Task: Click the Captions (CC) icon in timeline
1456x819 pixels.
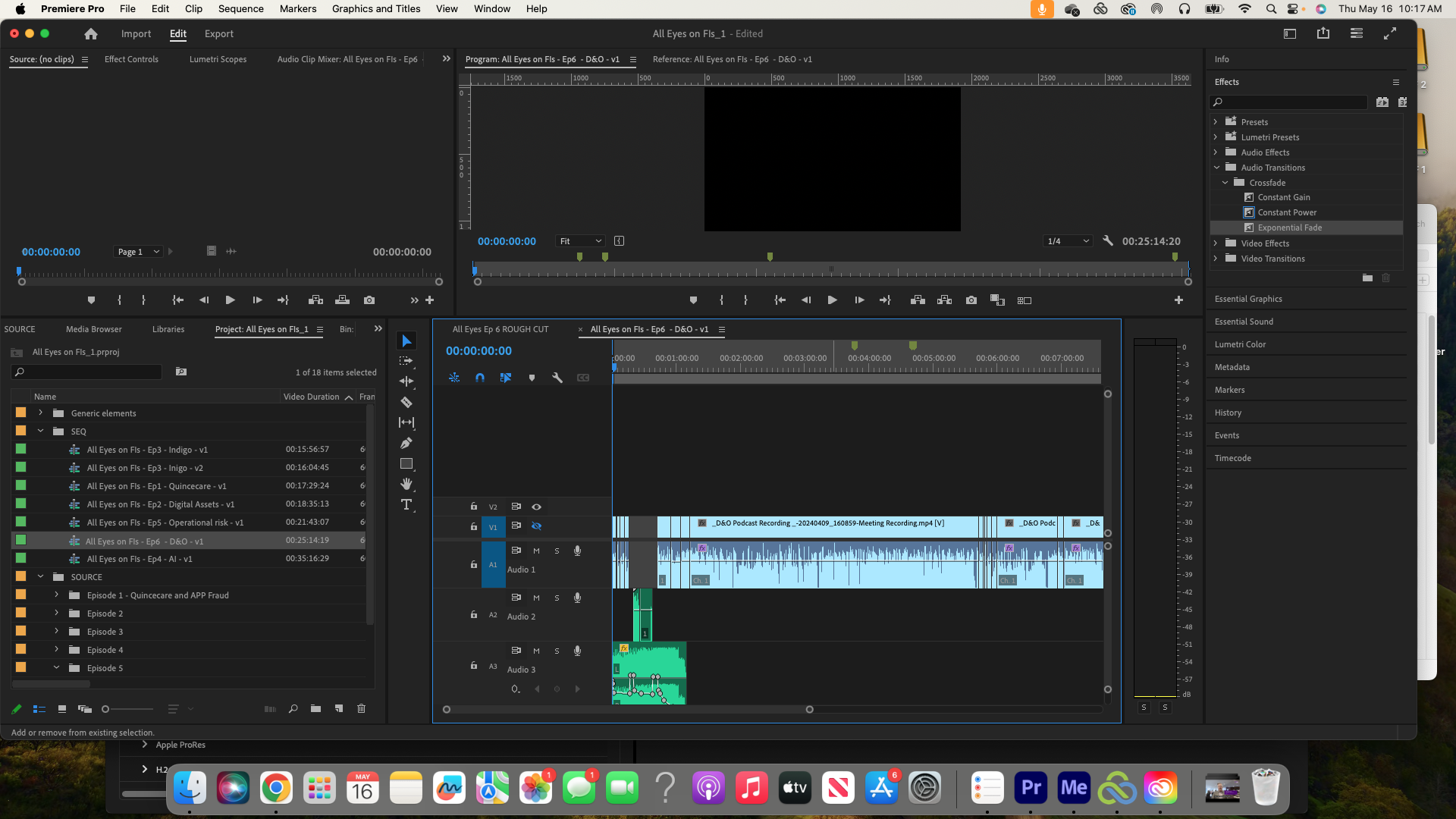Action: (583, 378)
